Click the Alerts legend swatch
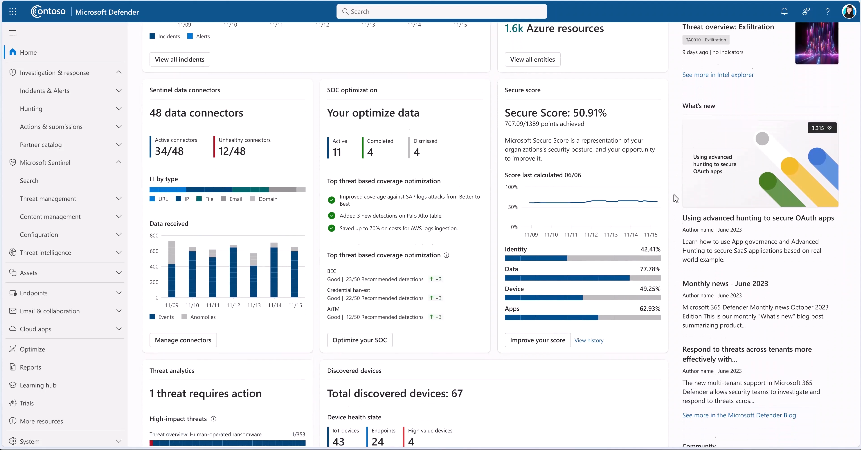 190,36
